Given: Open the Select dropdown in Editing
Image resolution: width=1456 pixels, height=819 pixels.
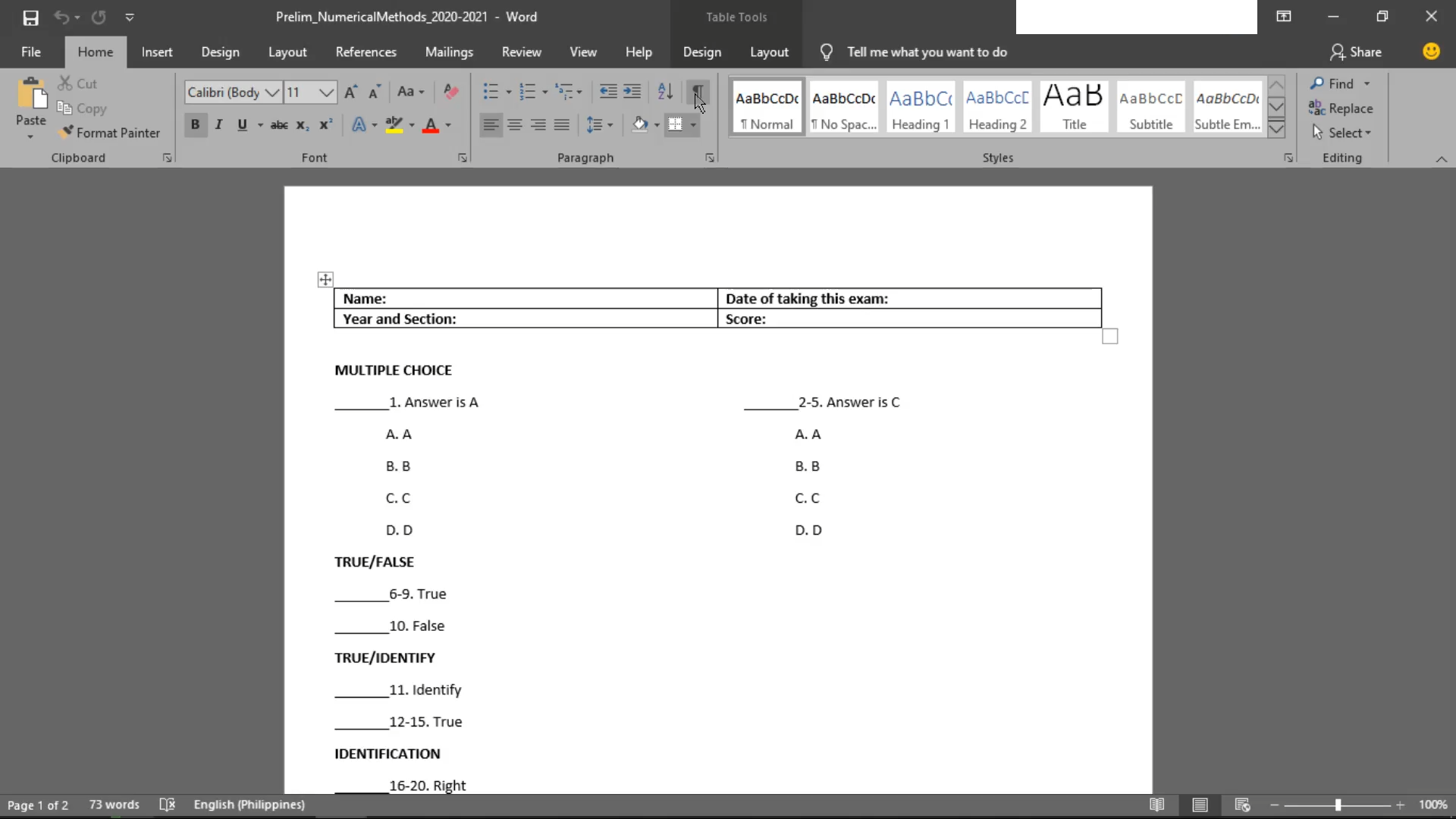Looking at the screenshot, I should [1341, 133].
